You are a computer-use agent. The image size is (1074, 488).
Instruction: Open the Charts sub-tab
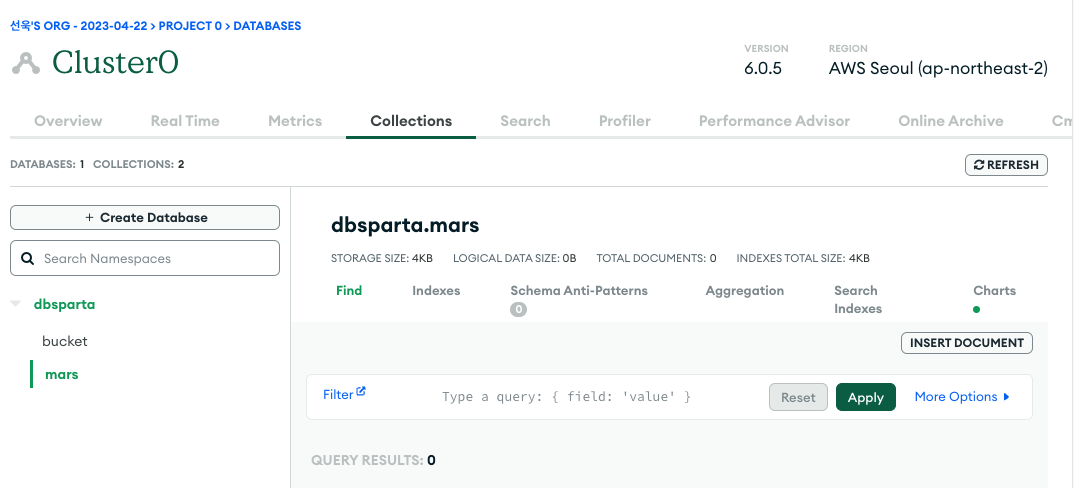pos(995,291)
